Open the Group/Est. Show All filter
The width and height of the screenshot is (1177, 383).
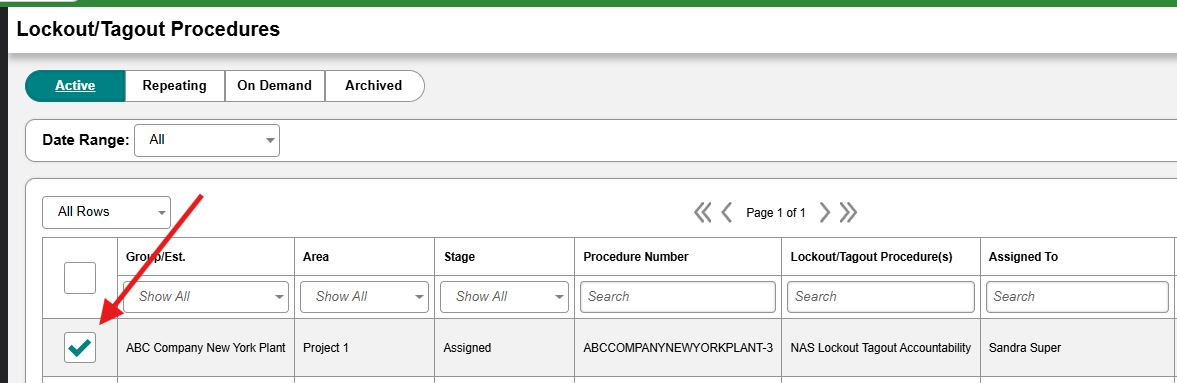(206, 297)
